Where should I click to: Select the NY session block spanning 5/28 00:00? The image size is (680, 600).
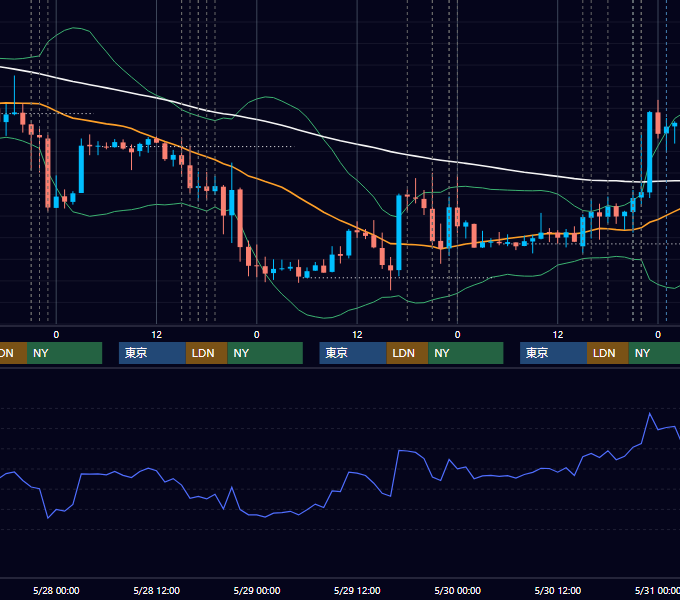click(x=64, y=353)
